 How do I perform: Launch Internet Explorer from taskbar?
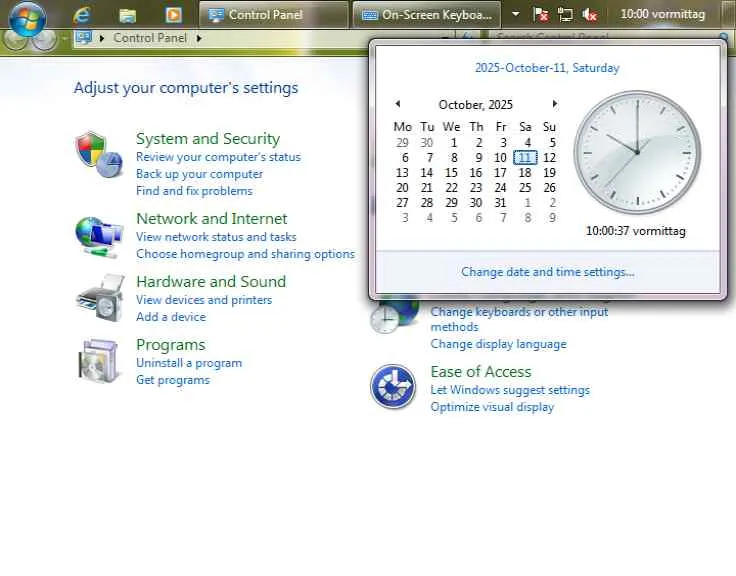coord(82,15)
